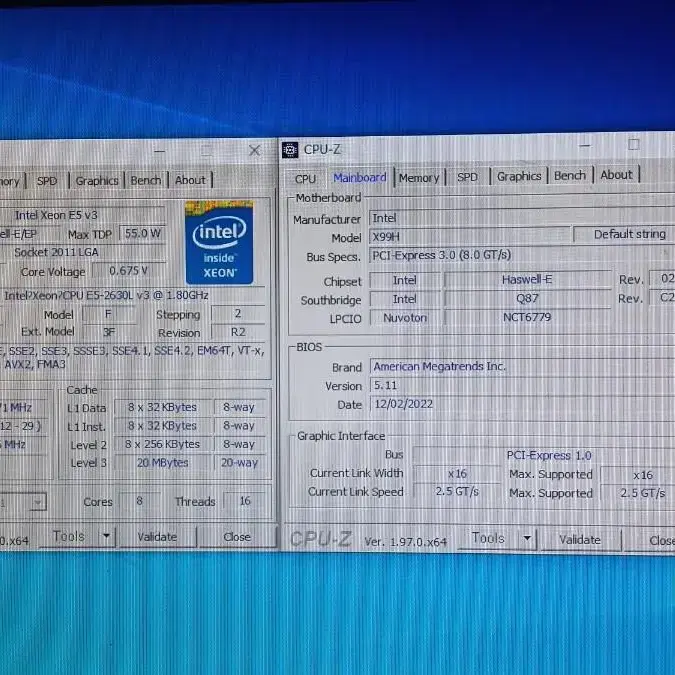This screenshot has width=675, height=675.
Task: Click the CPU name 'Intel Xeon E5 v3'
Action: point(82,215)
